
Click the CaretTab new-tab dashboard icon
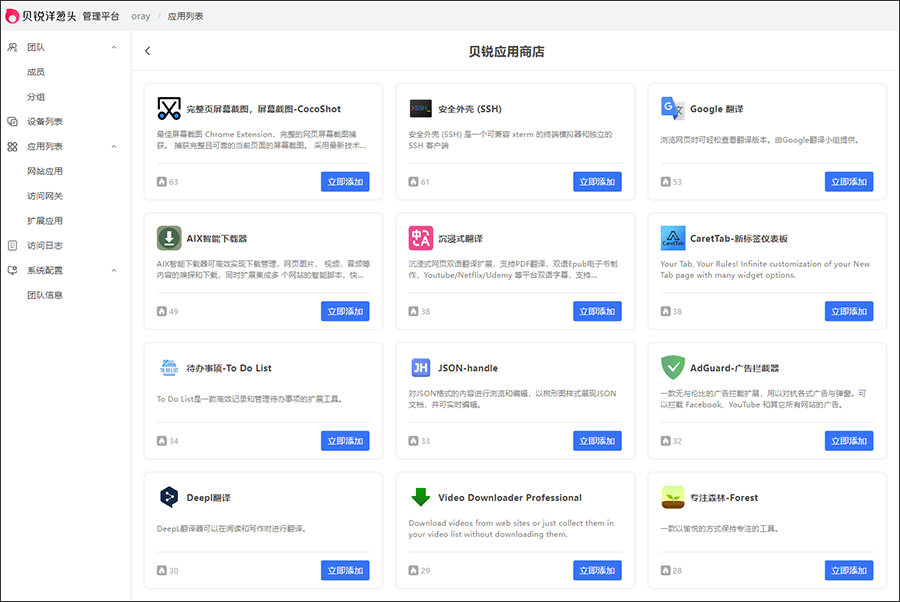(673, 237)
